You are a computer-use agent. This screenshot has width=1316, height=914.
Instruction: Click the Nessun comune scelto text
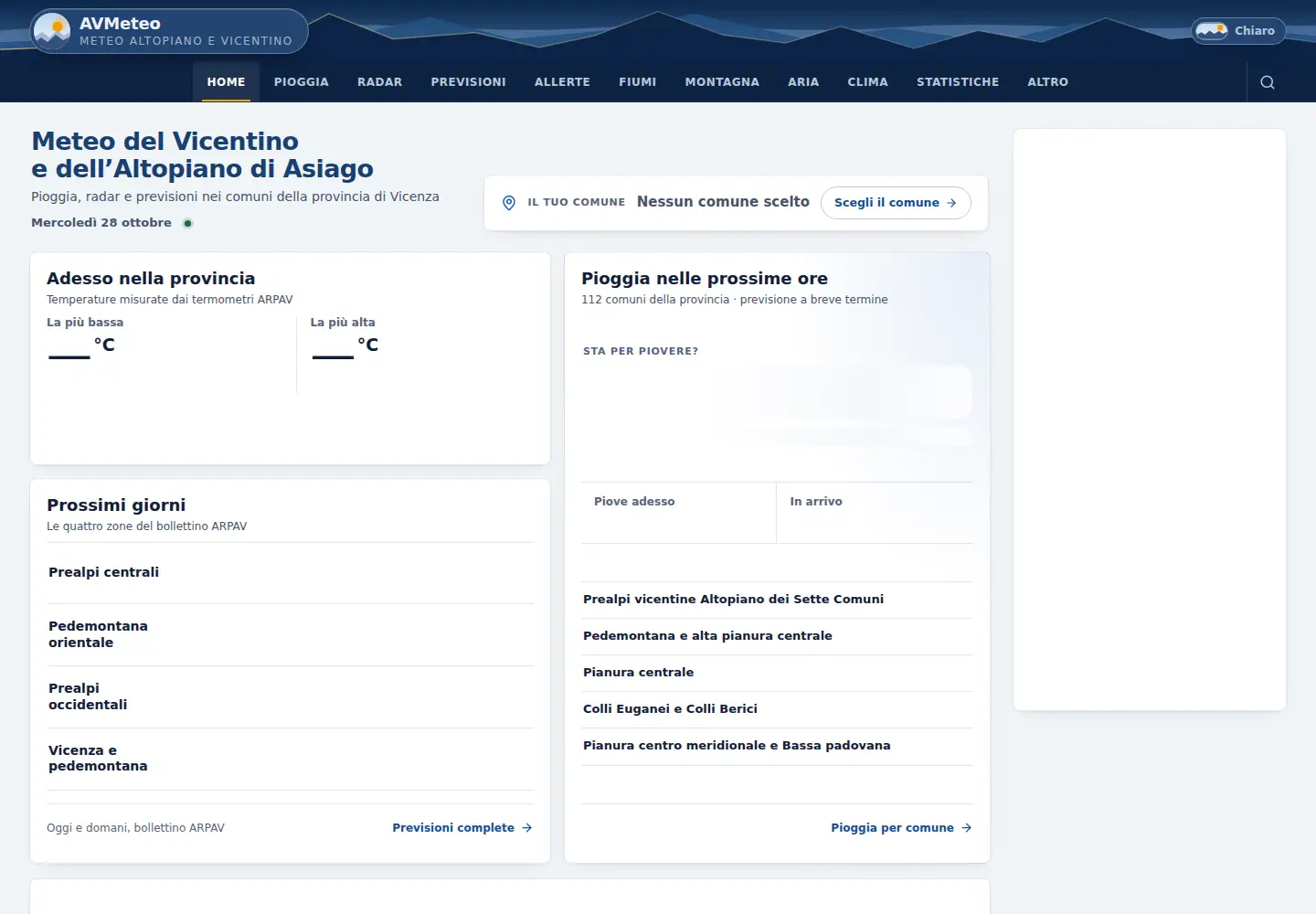pos(723,202)
